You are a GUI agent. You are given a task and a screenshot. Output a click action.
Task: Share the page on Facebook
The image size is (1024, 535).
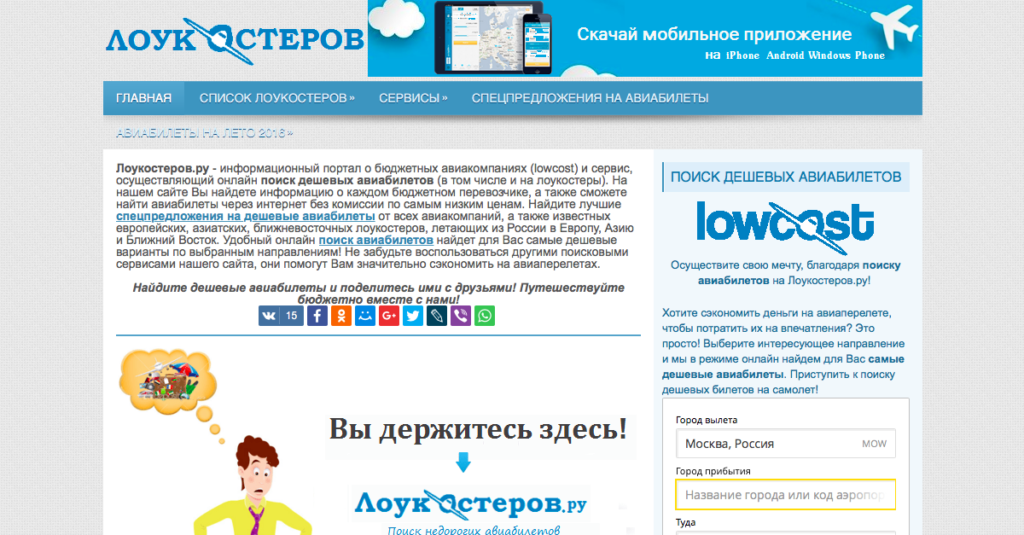pyautogui.click(x=317, y=316)
